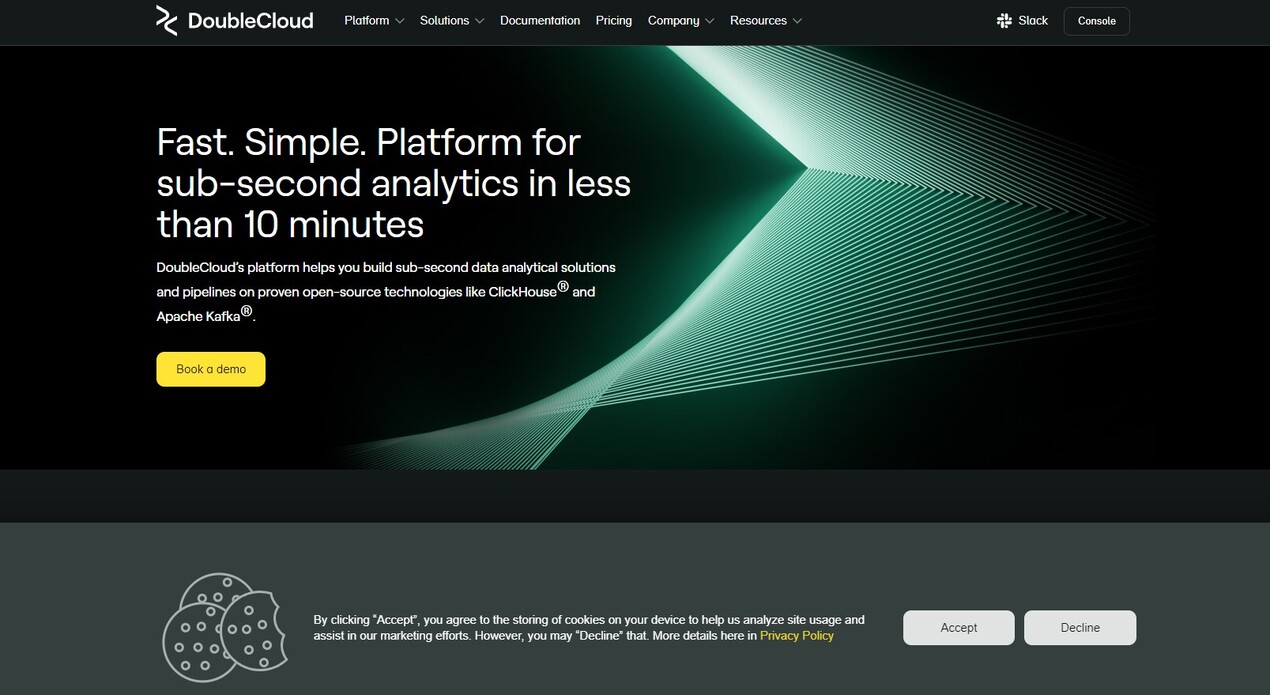Expand the Resources dropdown chevron
The image size is (1270, 695).
[797, 21]
